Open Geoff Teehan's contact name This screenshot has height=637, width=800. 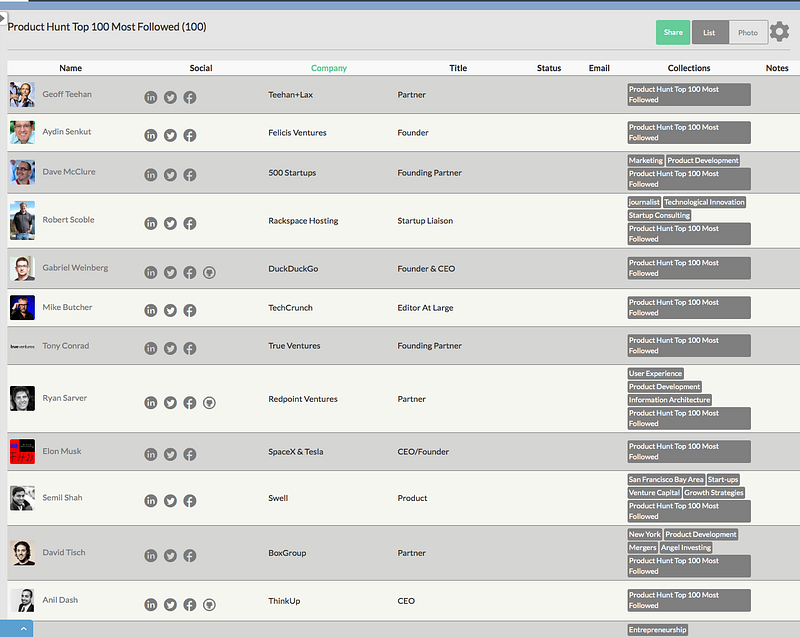(67, 94)
